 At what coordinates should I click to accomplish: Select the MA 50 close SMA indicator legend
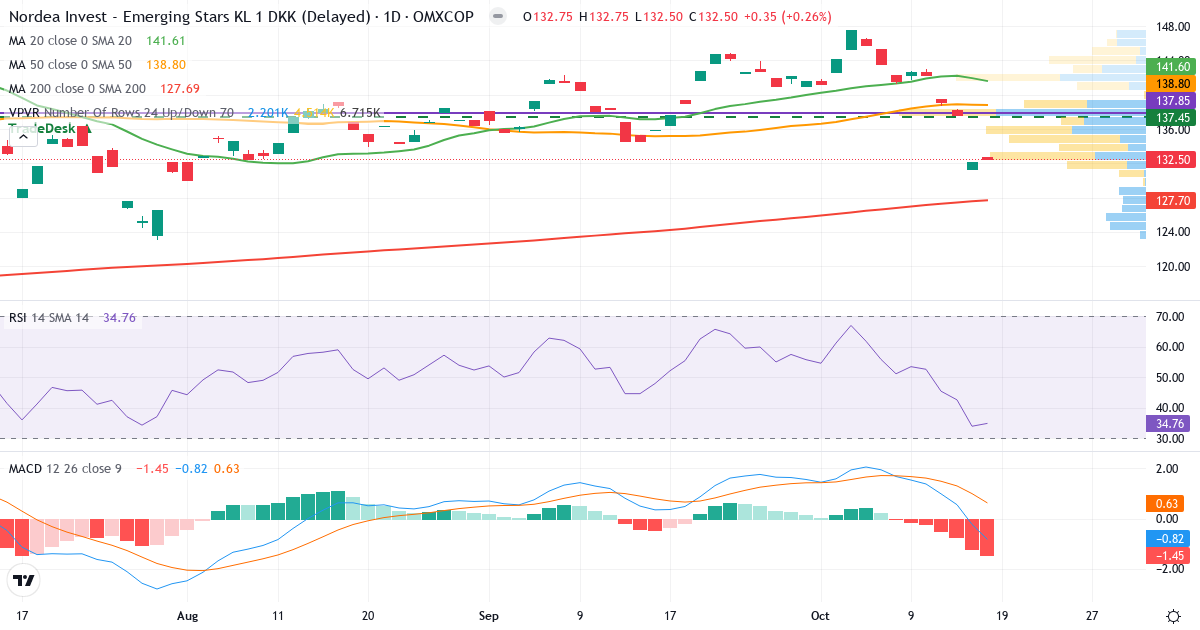coord(70,65)
